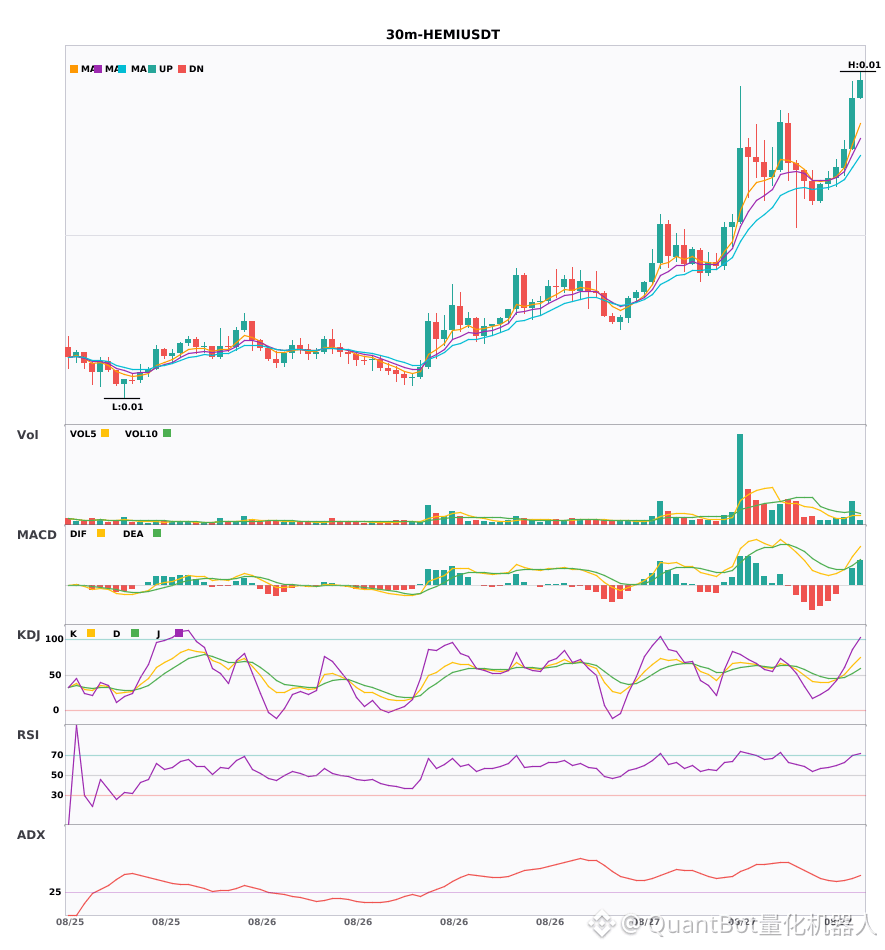Viewport: 885px width, 950px height.
Task: Click the ADX axis value 25
Action: click(x=55, y=892)
